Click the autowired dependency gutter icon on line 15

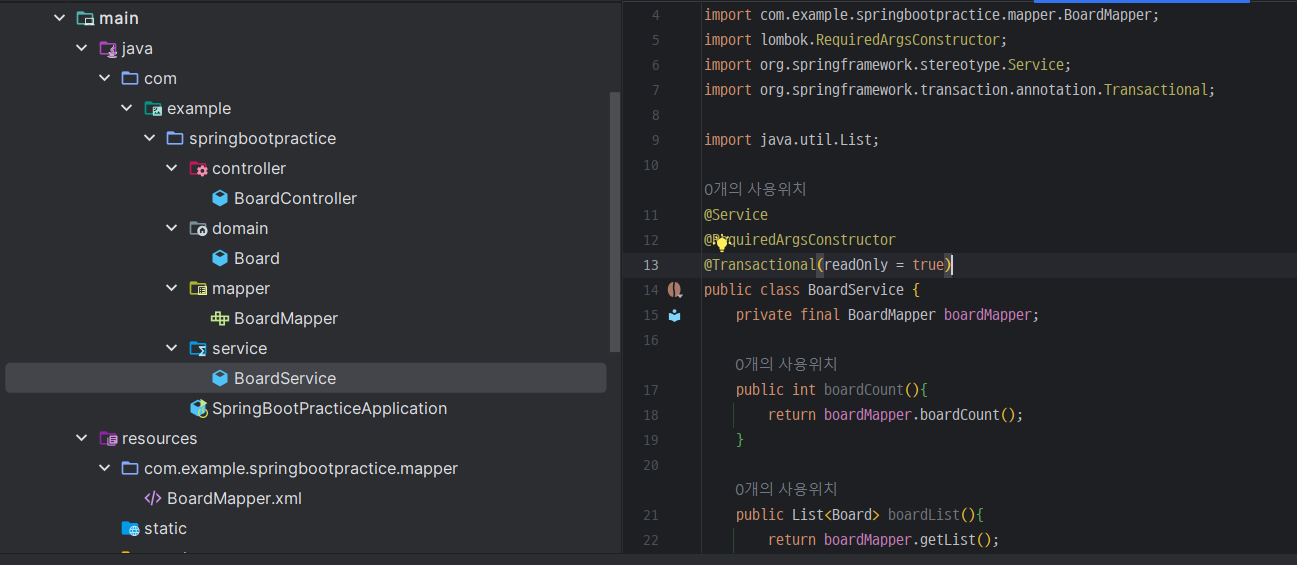click(x=675, y=315)
